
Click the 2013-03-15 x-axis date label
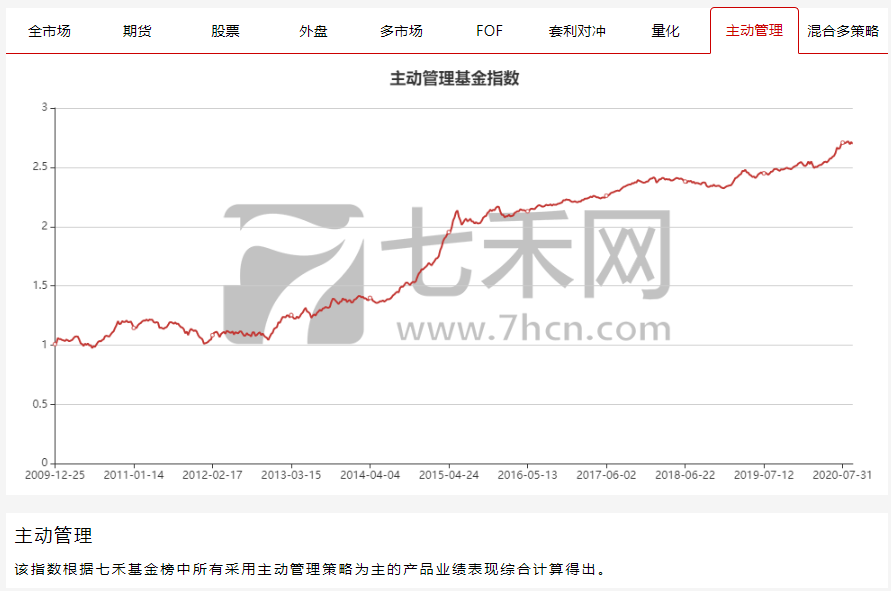(291, 475)
